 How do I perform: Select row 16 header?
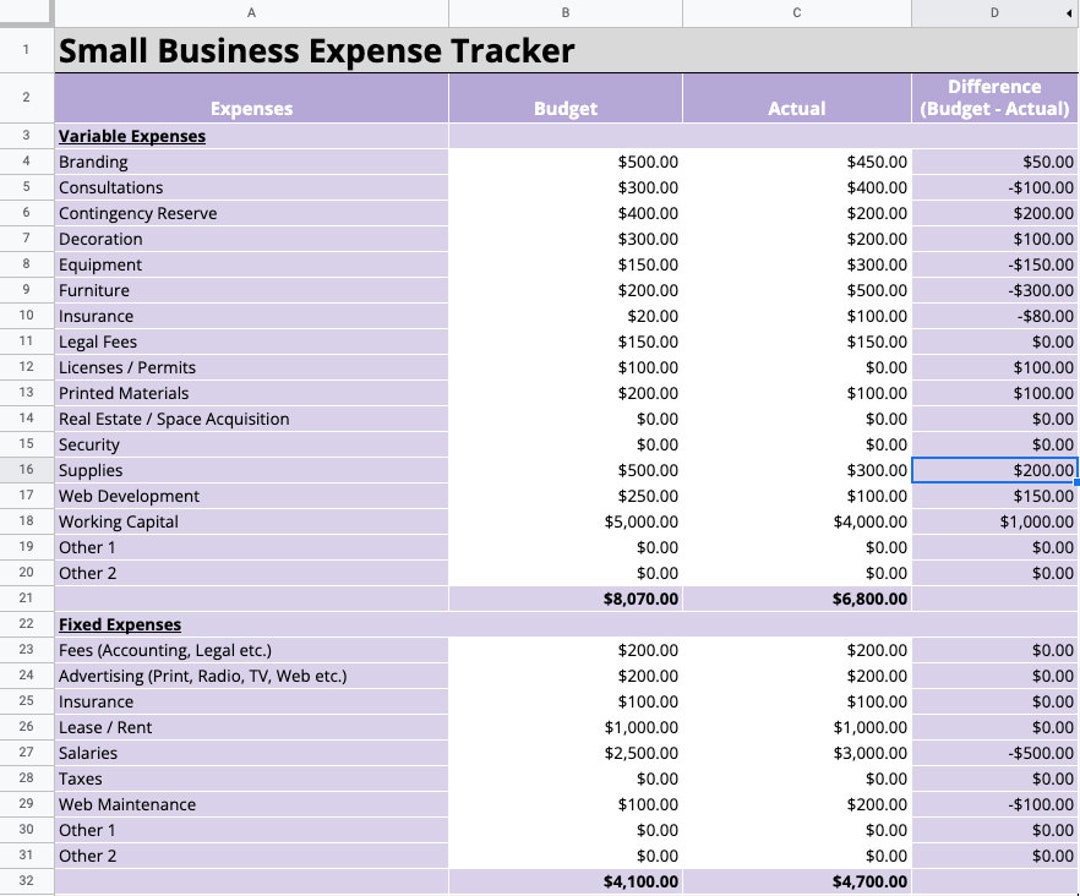click(x=26, y=470)
